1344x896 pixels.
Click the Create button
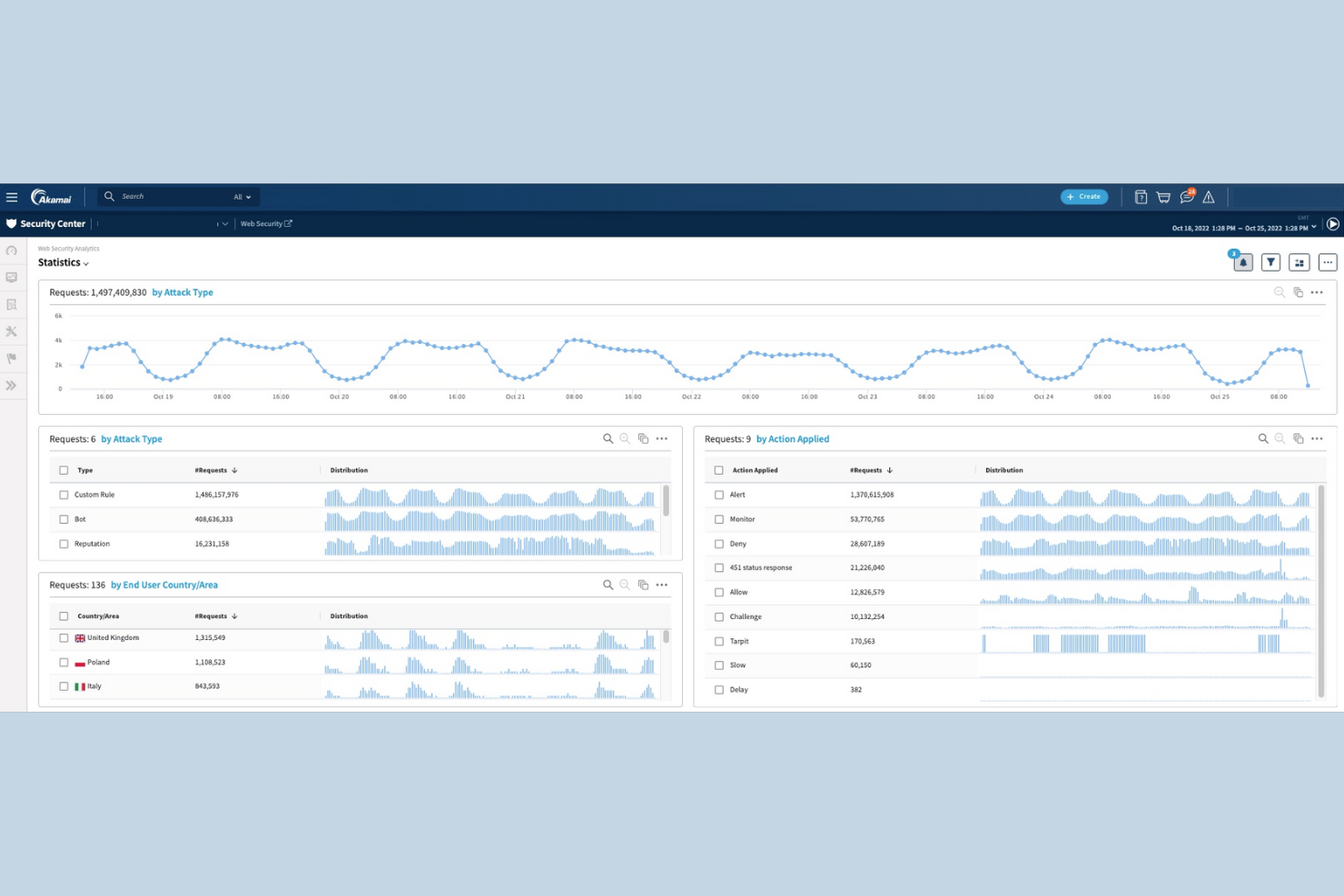(1084, 196)
